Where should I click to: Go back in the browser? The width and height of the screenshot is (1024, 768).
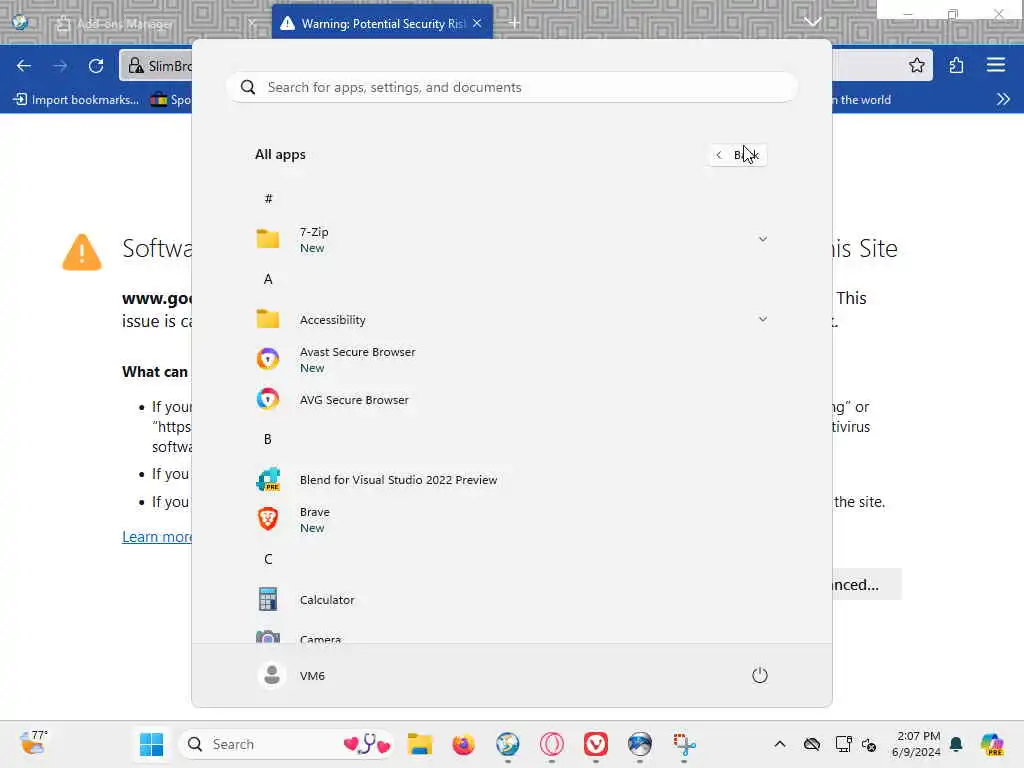tap(24, 65)
